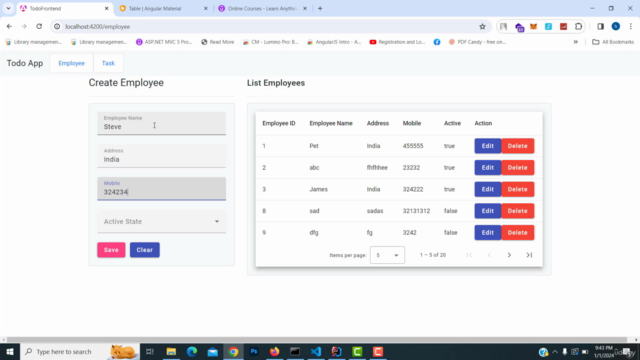
Task: Switch to the Online Courses tab
Action: (261, 8)
